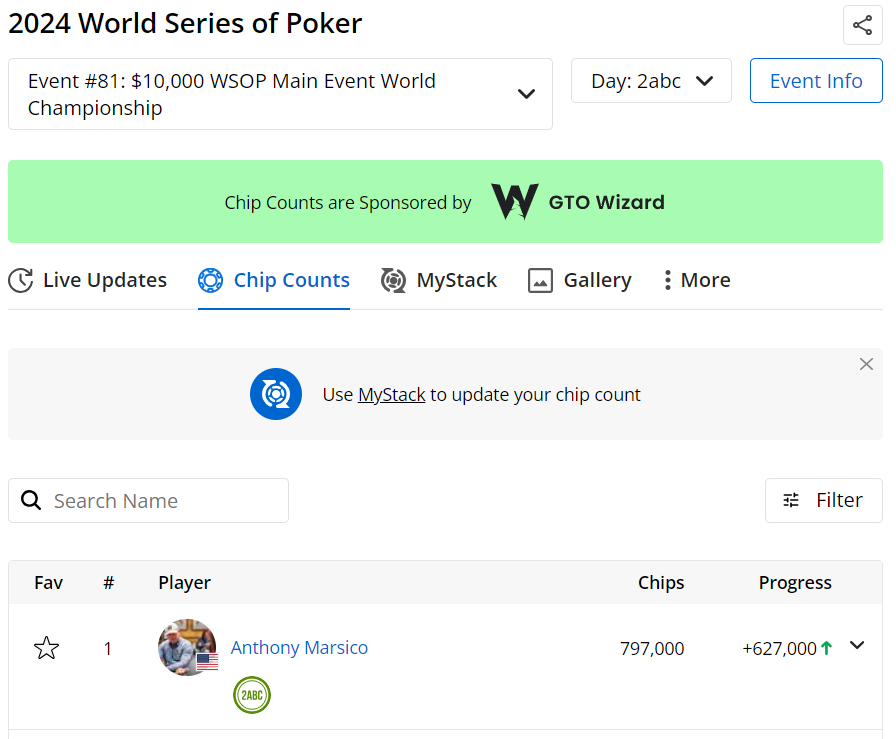Favorite Anthony Marsico with the star
This screenshot has width=896, height=739.
(x=46, y=648)
